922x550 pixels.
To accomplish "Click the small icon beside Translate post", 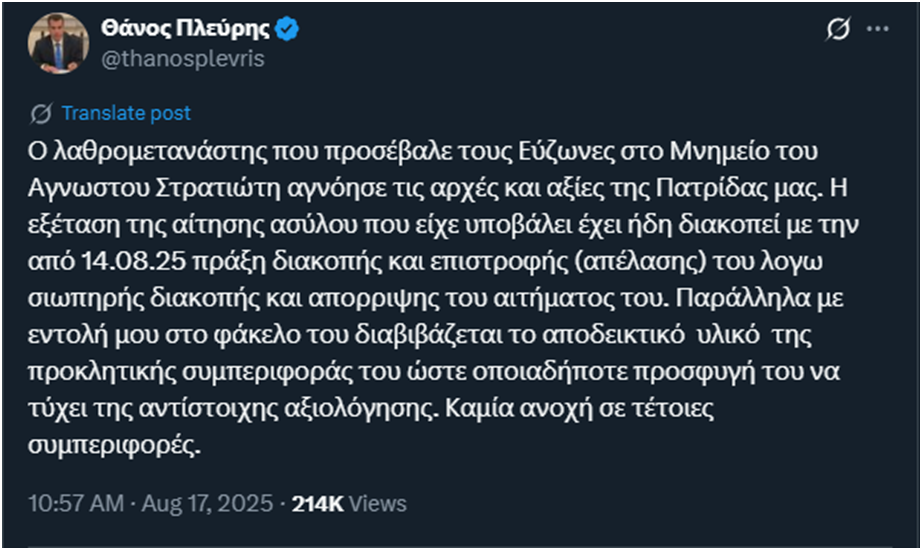I will [42, 113].
